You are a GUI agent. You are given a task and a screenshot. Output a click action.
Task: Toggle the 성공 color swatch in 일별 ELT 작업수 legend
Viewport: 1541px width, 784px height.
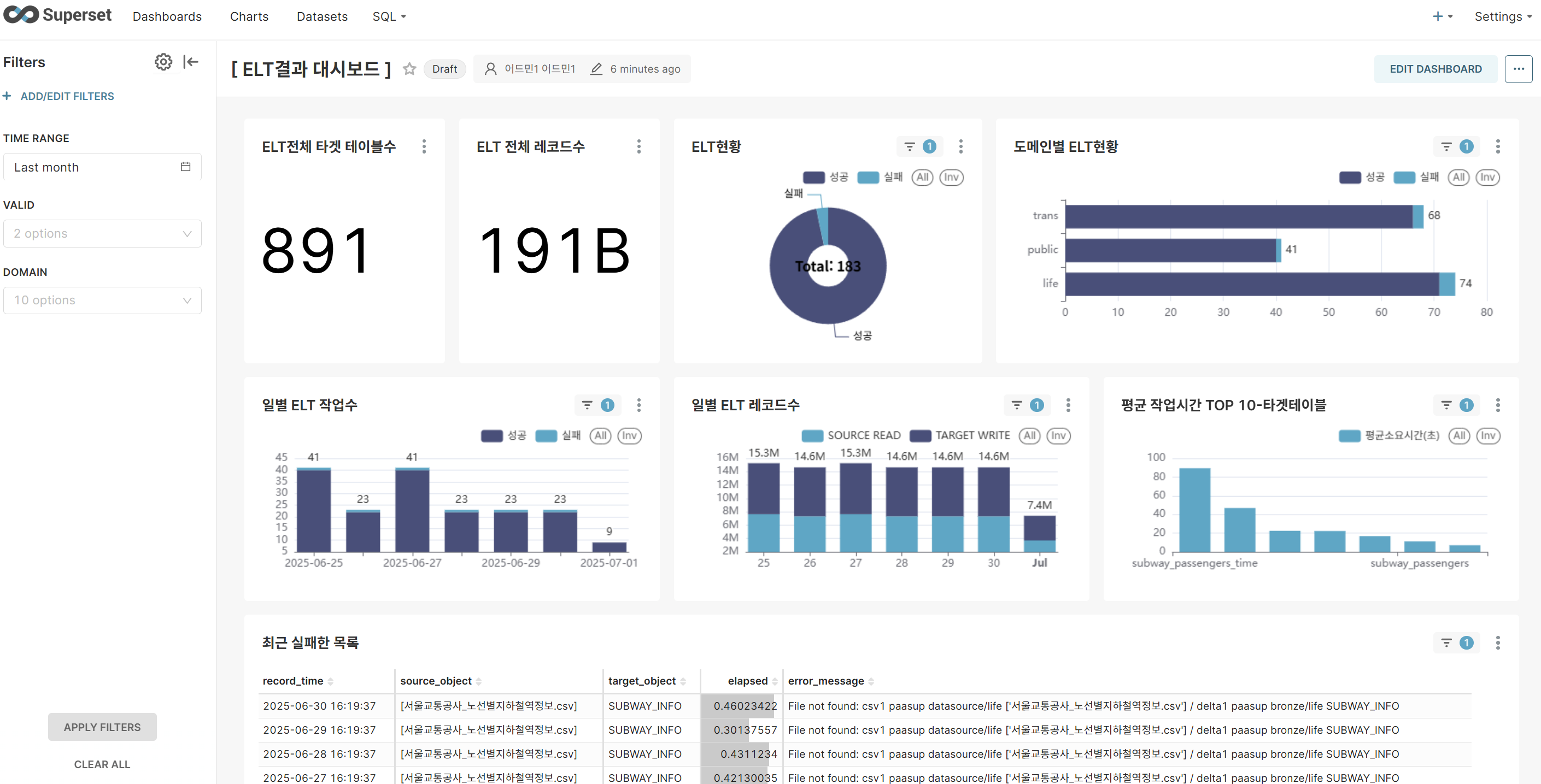point(492,435)
